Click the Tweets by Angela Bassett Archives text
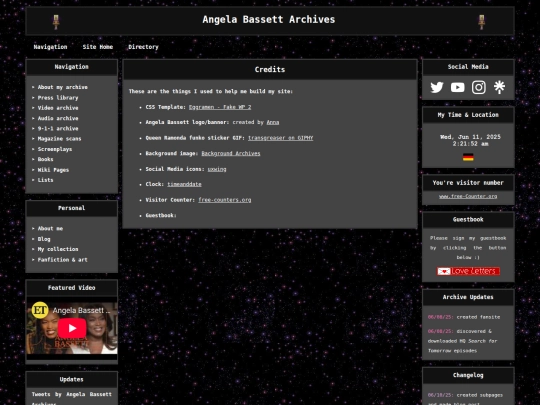540x405 pixels. [x=72, y=398]
